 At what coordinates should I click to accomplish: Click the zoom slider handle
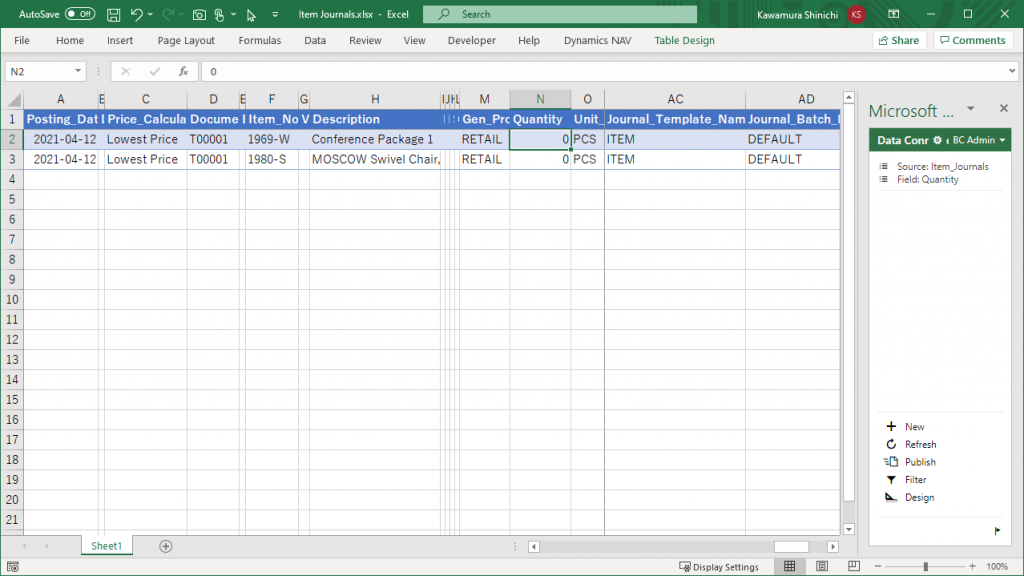pyautogui.click(x=926, y=567)
